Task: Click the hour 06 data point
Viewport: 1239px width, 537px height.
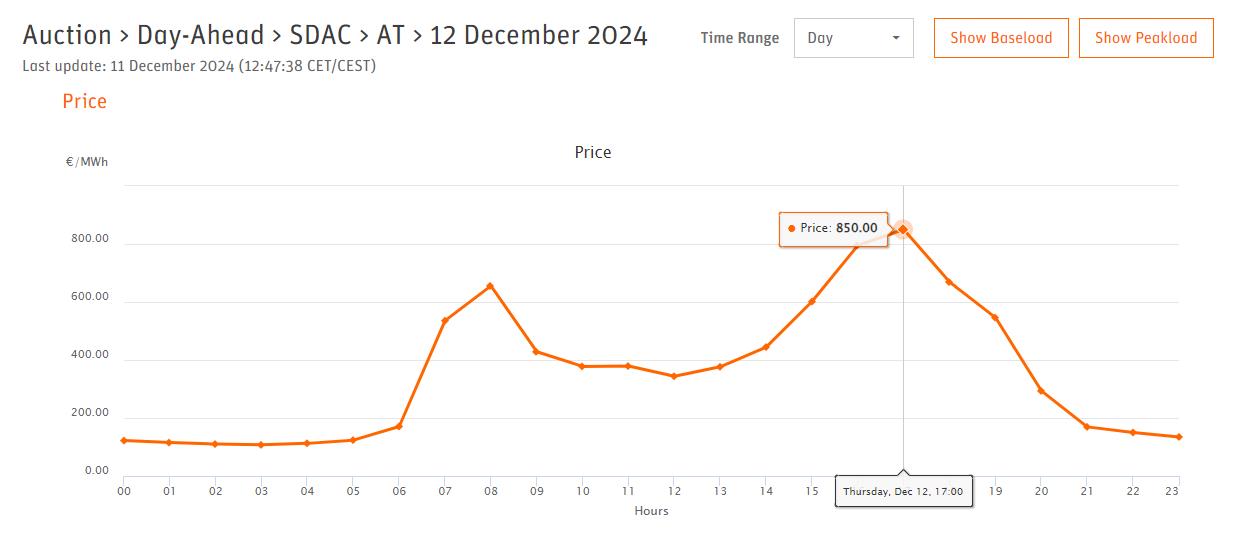Action: (399, 426)
